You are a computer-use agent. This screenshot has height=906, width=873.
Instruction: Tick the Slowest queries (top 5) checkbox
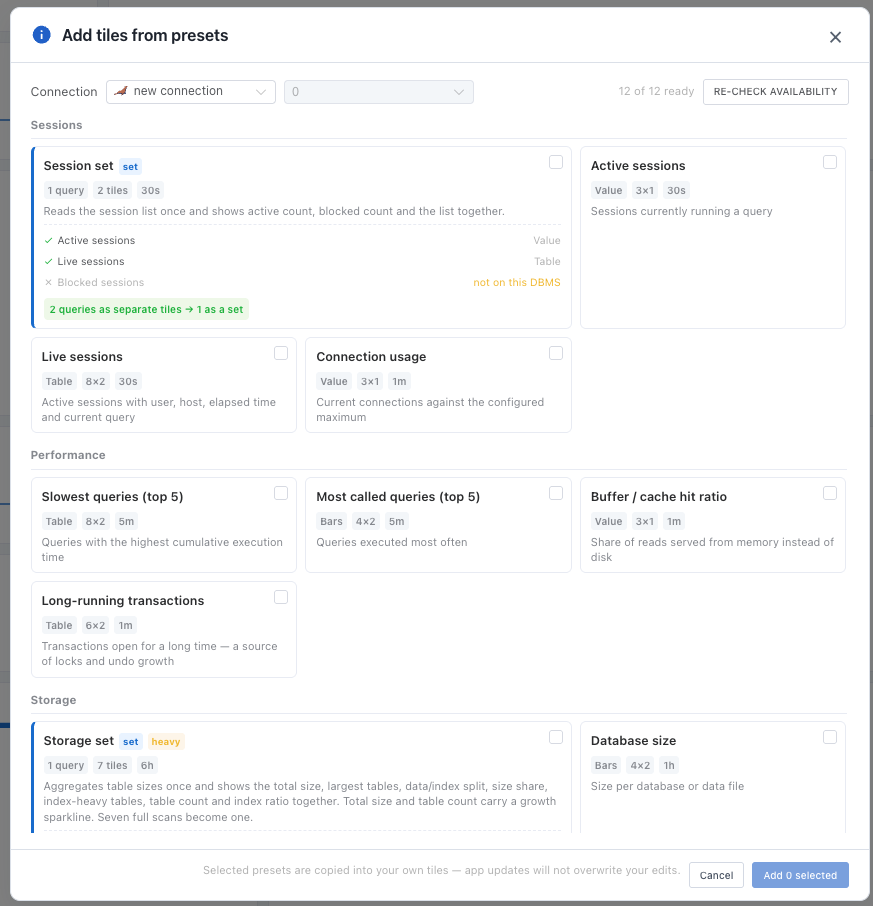pos(281,493)
